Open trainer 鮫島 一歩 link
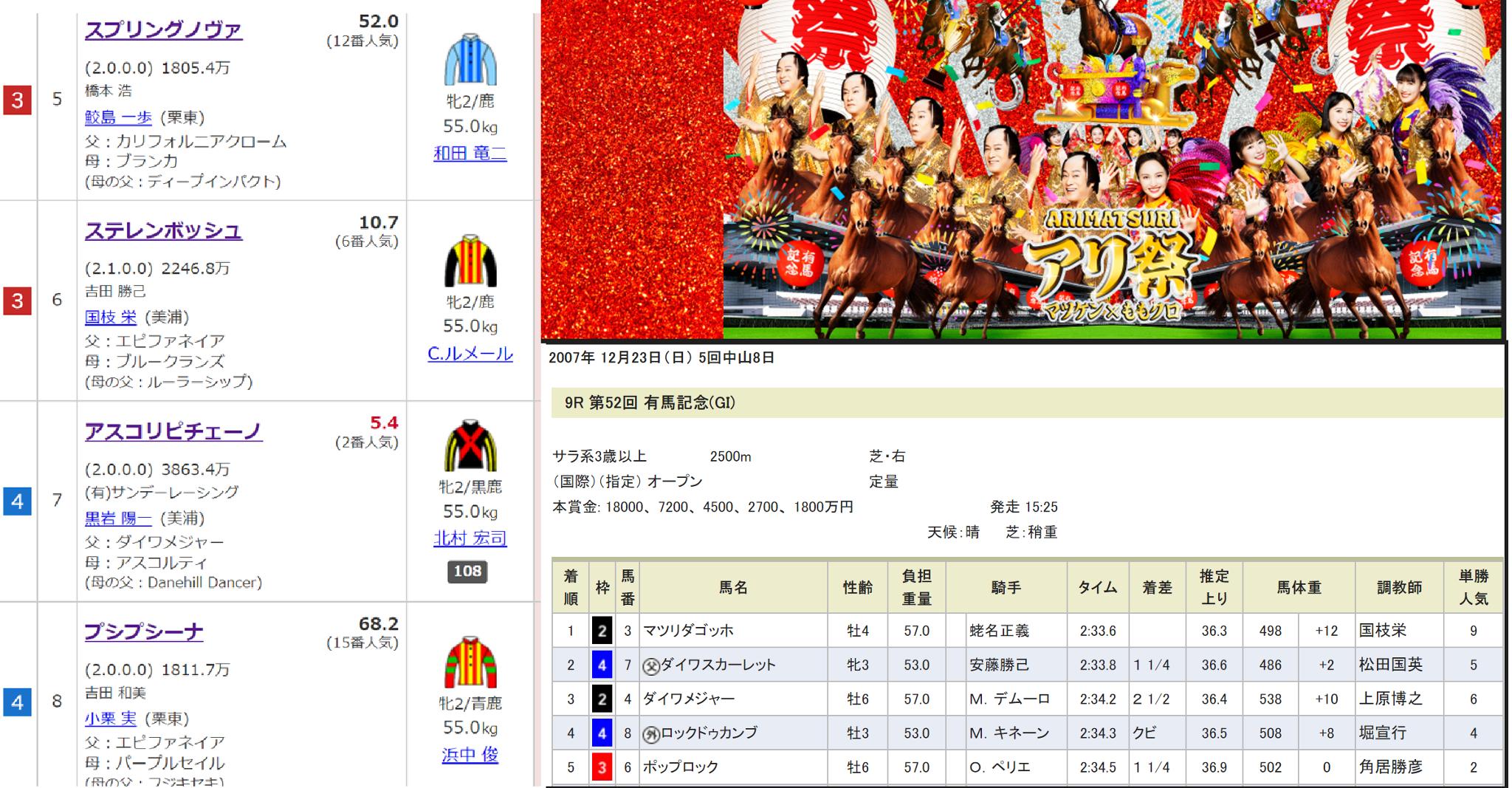This screenshot has height=788, width=1512. coord(118,117)
